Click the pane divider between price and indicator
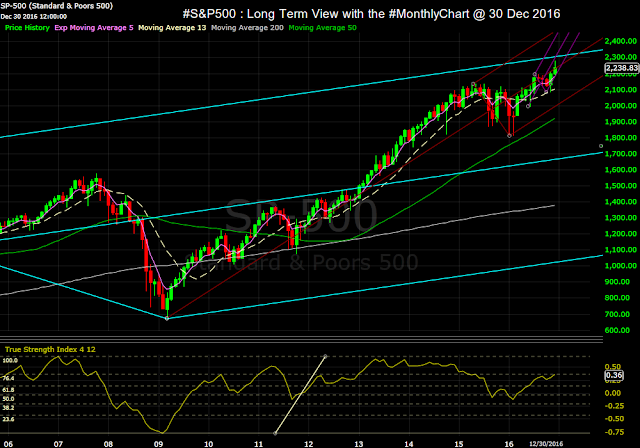Image resolution: width=640 pixels, height=448 pixels. click(301, 339)
